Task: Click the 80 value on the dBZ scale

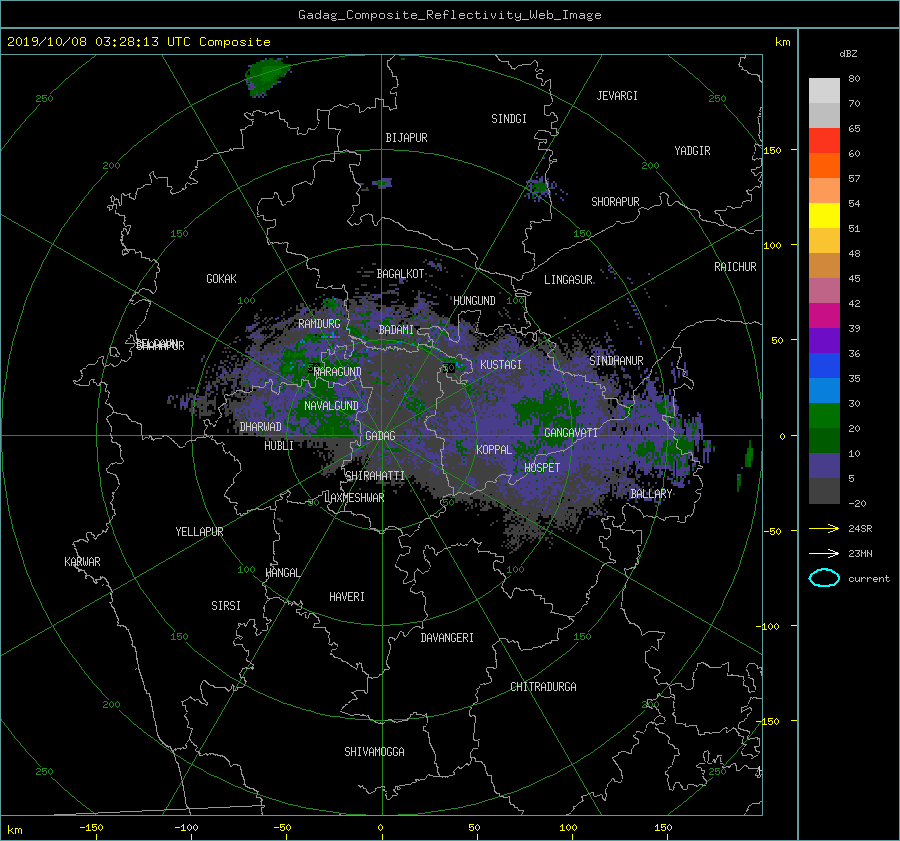Action: (x=854, y=79)
